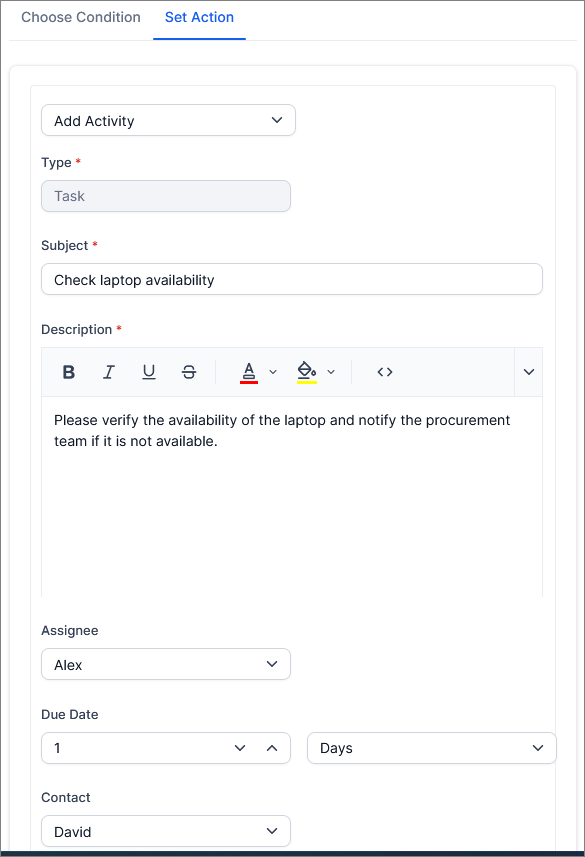Click the disabled Task type field
585x857 pixels.
tap(166, 196)
